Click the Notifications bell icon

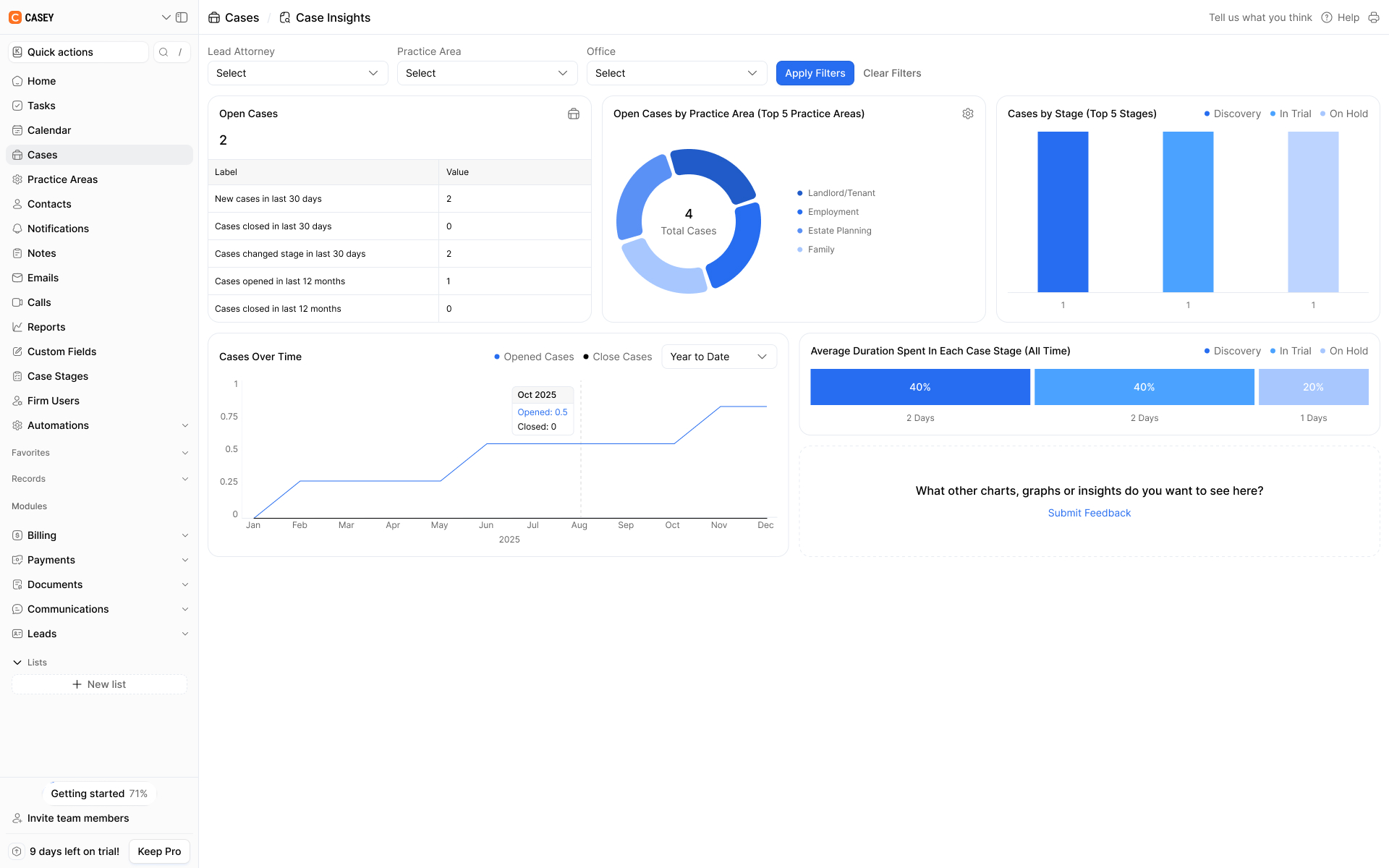coord(17,229)
